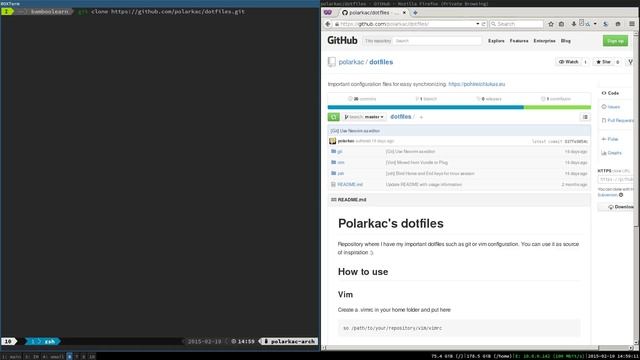Reload page using the URL bar refresh icon
This screenshot has width=640, height=360.
484,24
